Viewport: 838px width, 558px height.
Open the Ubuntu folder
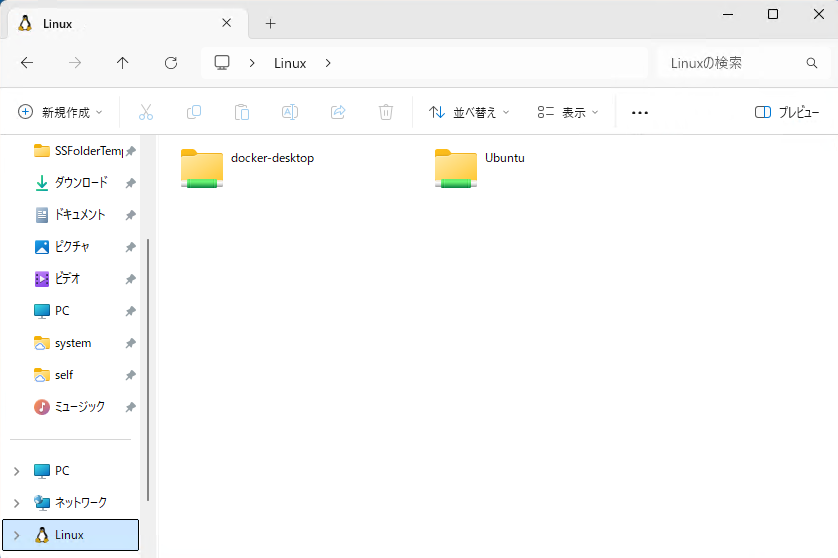456,168
